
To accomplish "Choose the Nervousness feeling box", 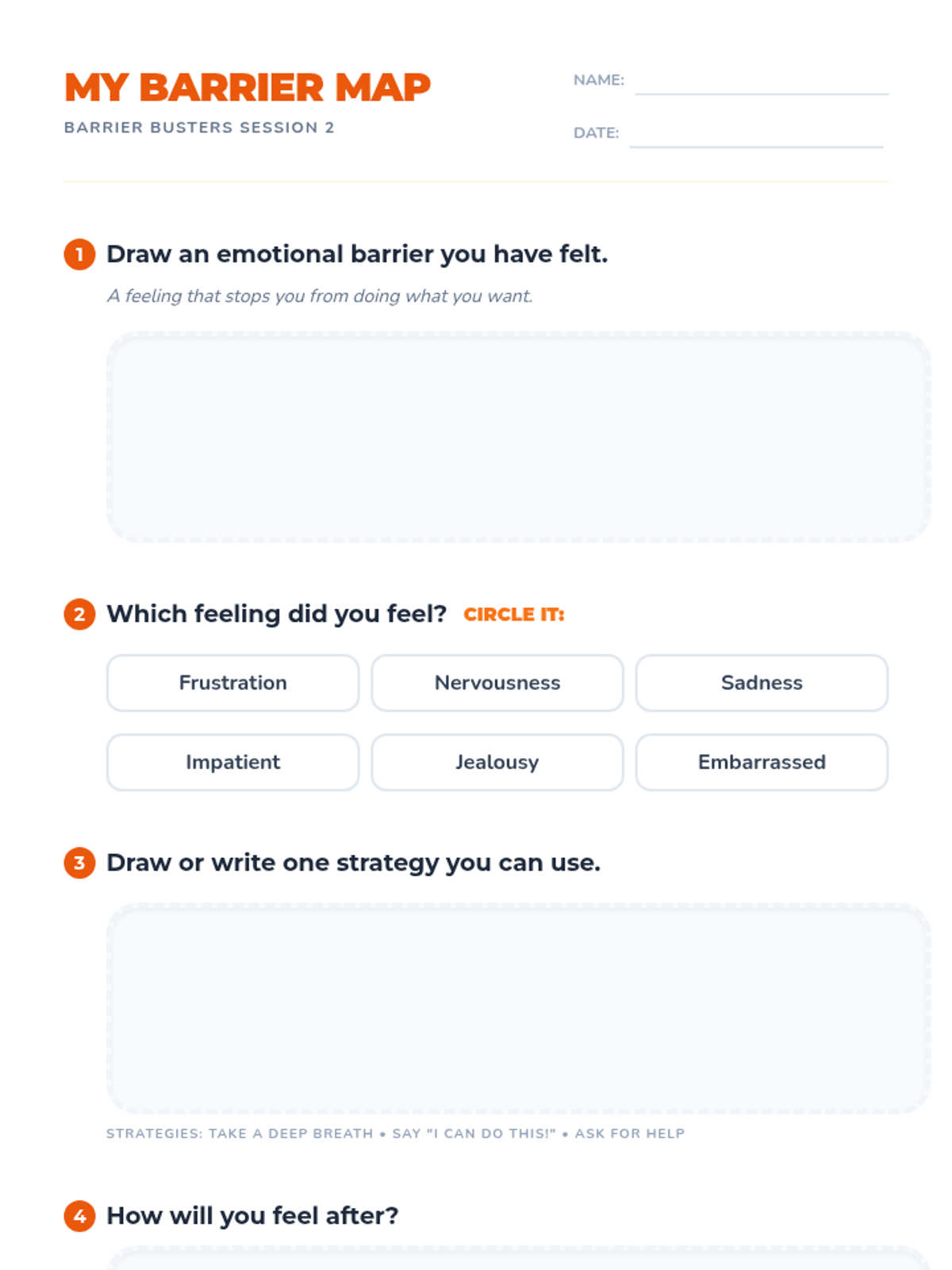I will pos(497,683).
